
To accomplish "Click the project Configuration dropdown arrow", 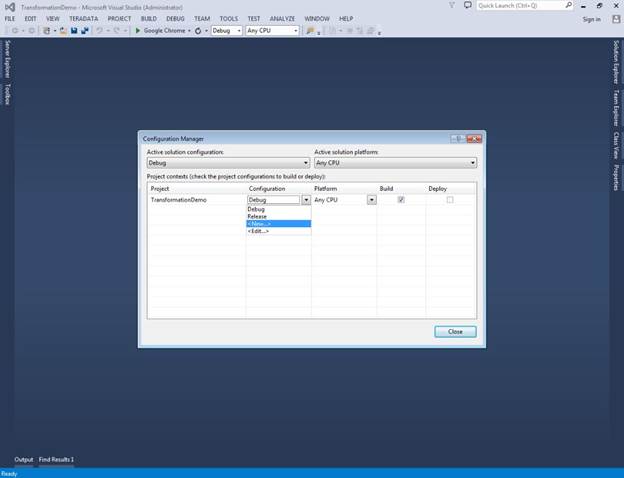I will pos(306,200).
